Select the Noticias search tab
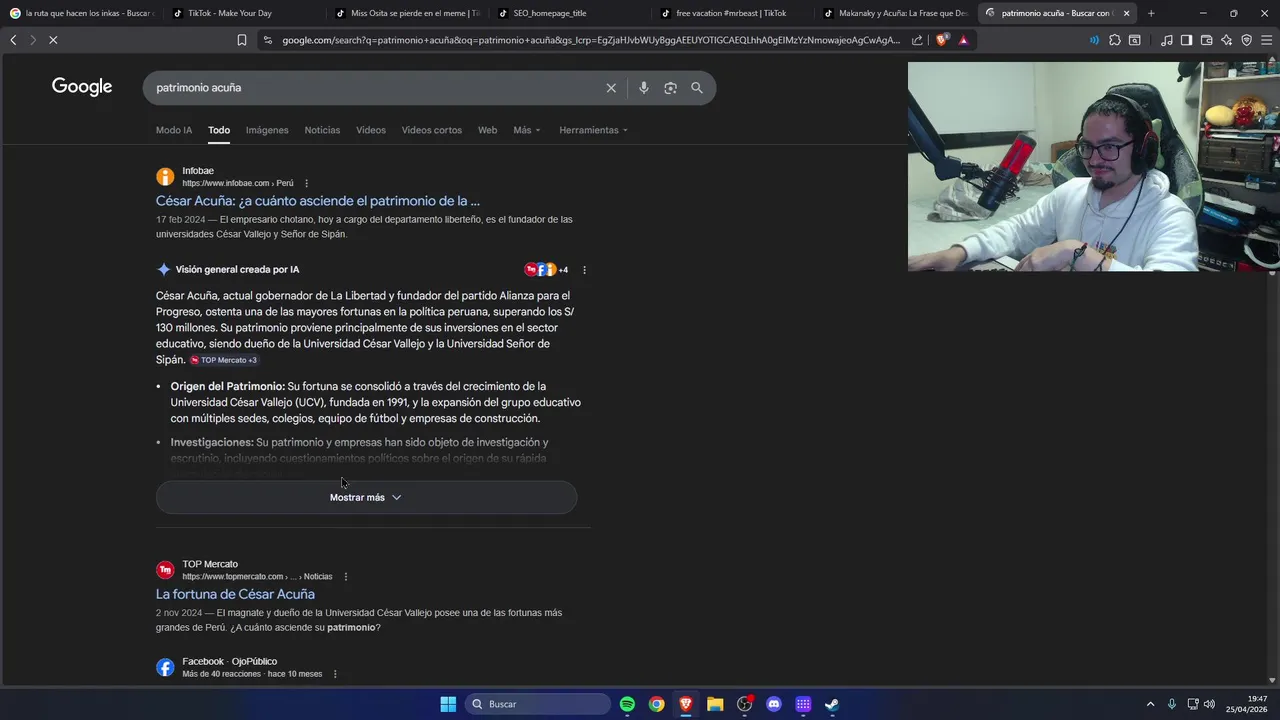The width and height of the screenshot is (1280, 720). pos(322,130)
